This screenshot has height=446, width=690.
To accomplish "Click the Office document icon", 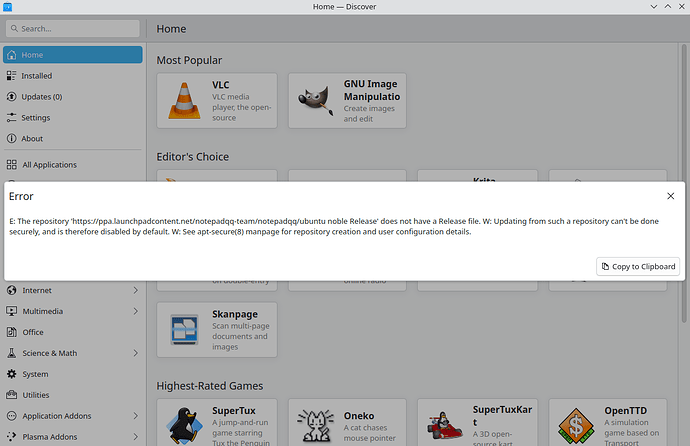I will tap(12, 332).
